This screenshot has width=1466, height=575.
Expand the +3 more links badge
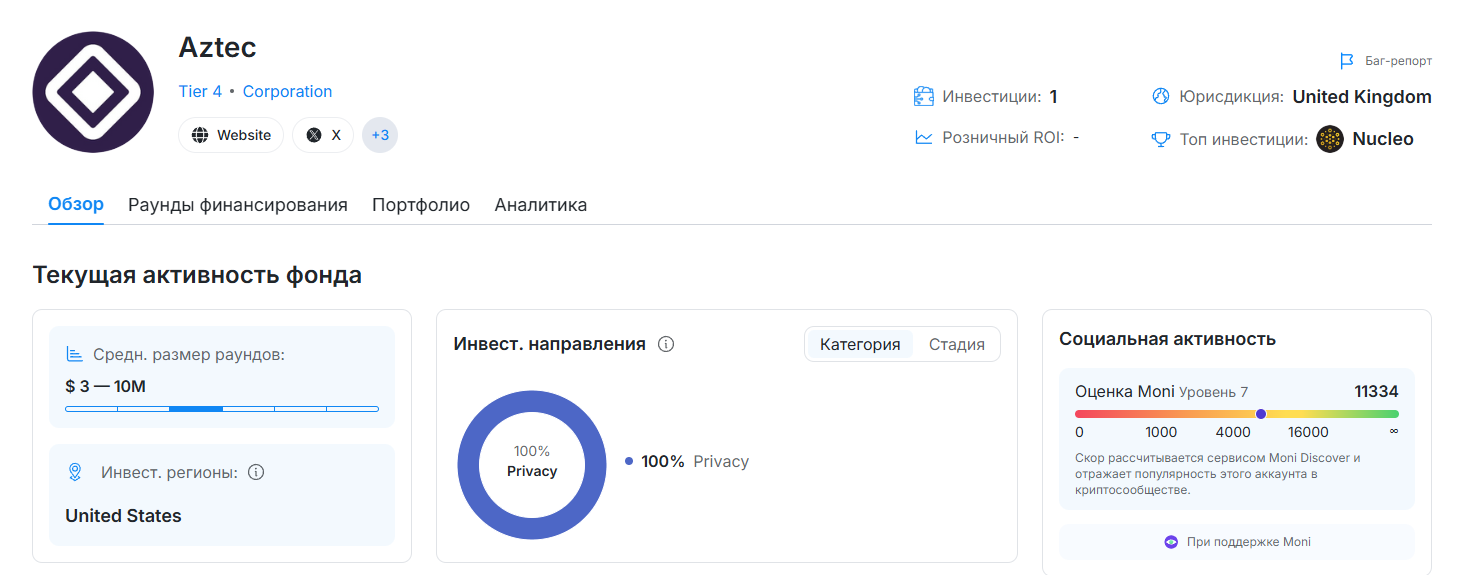pos(380,135)
